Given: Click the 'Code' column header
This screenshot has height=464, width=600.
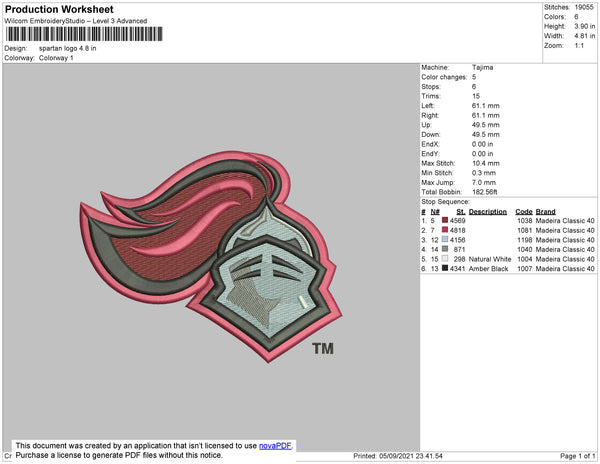Looking at the screenshot, I should tap(524, 212).
